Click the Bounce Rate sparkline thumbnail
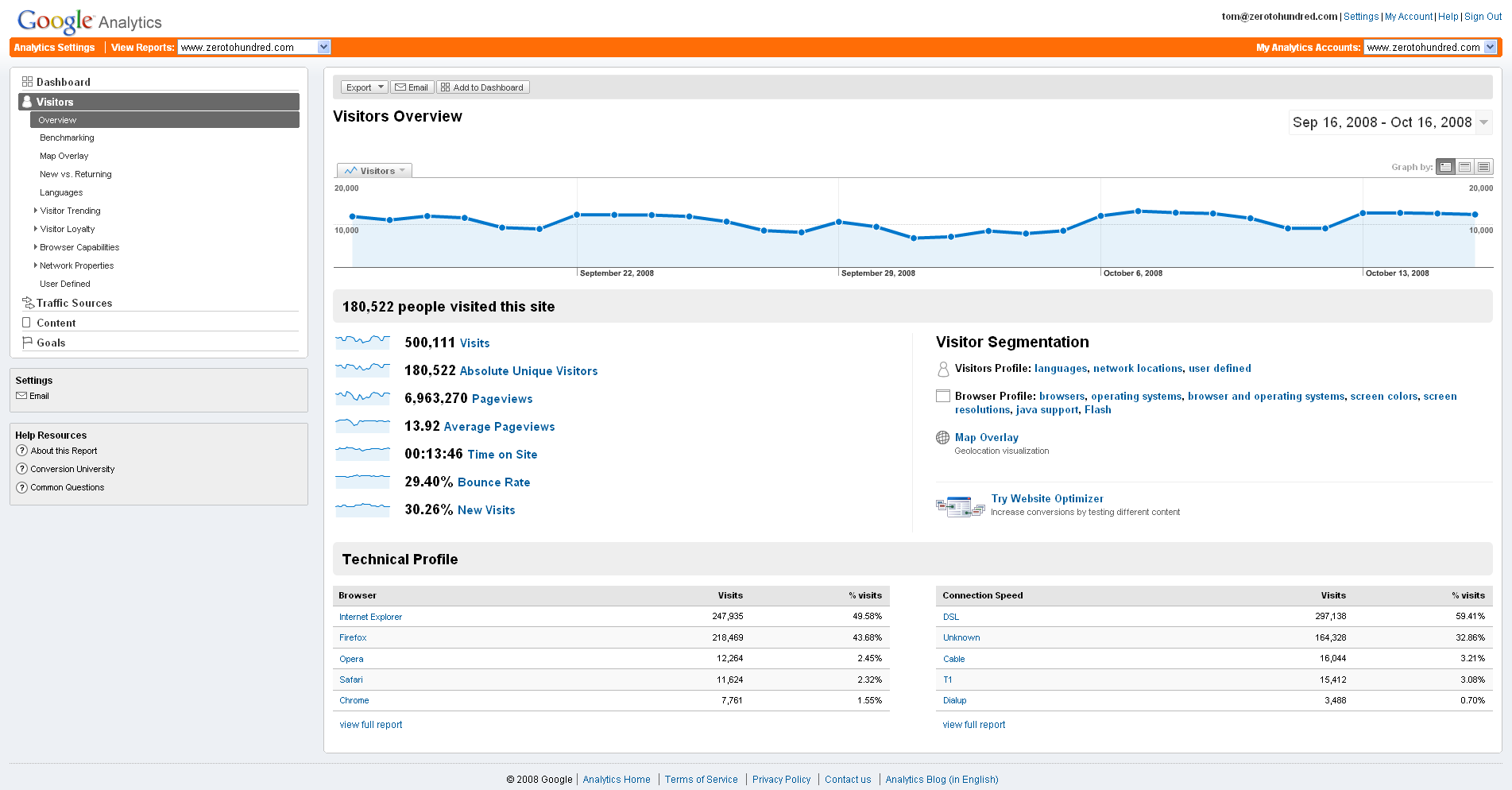 pos(362,482)
